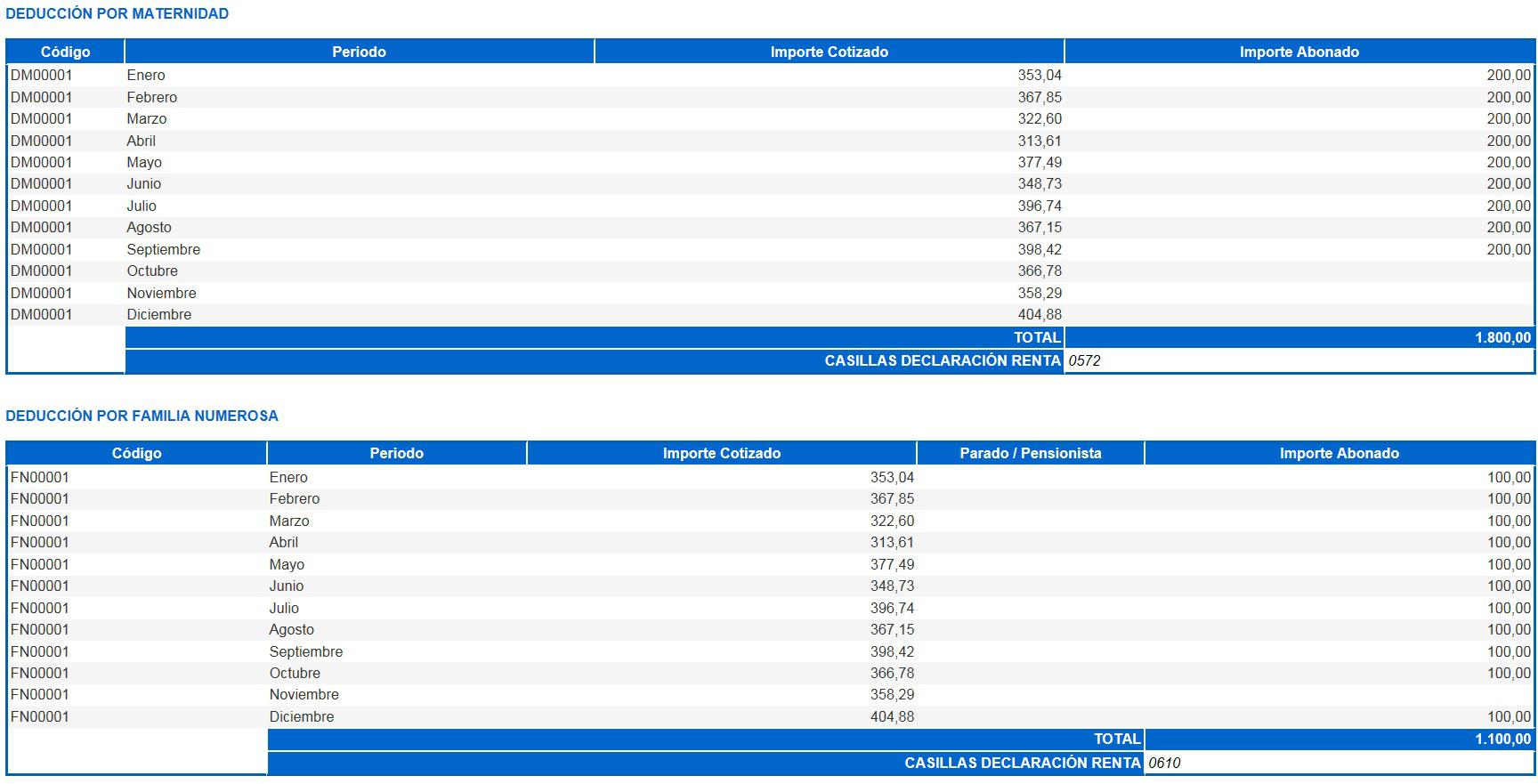Screen dimensions: 1538x784
Task: Click the DM00001 code in the Enero row
Action: (x=41, y=76)
